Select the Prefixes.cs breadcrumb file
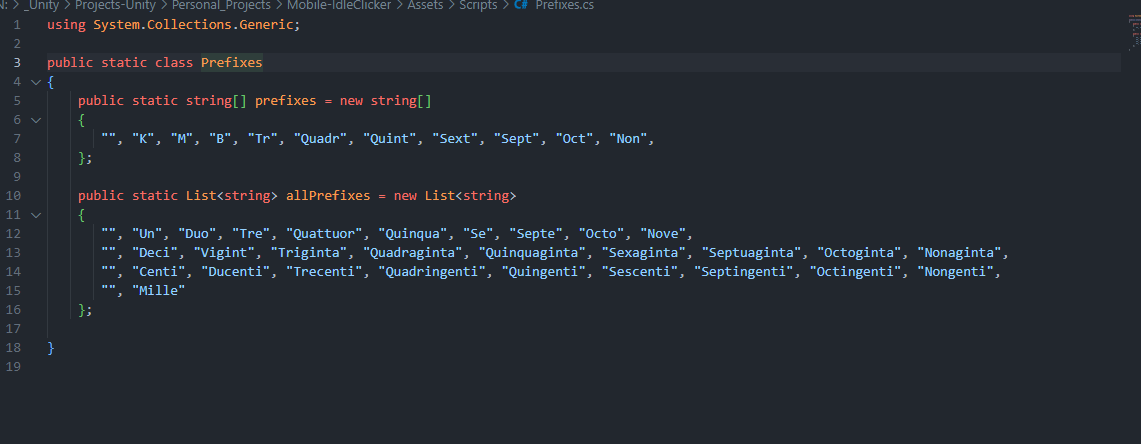The width and height of the screenshot is (1141, 444). [565, 6]
